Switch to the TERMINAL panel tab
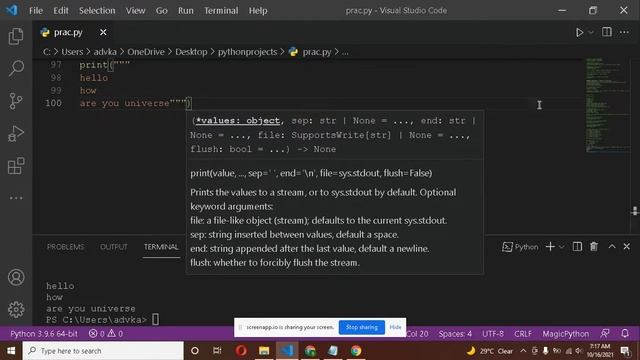The width and height of the screenshot is (640, 360). 161,247
